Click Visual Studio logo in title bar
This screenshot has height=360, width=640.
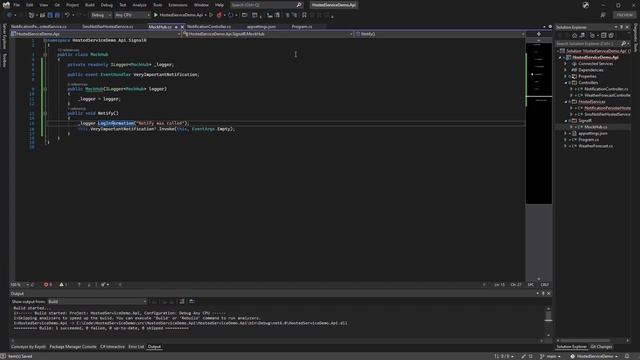click(6, 5)
